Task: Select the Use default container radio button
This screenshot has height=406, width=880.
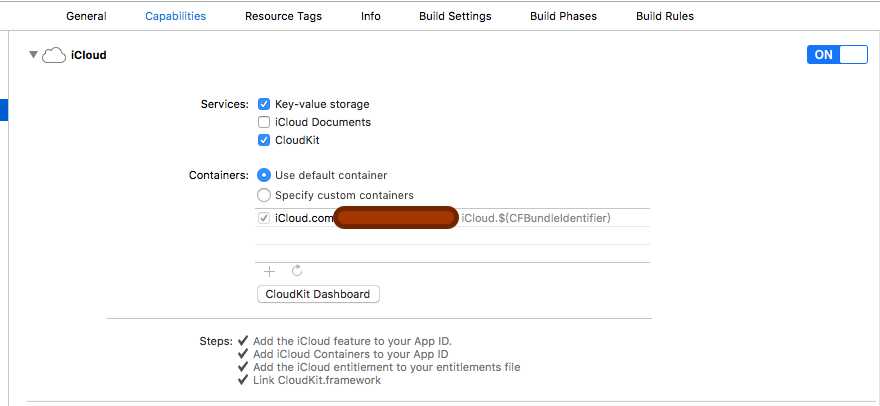Action: pos(264,175)
